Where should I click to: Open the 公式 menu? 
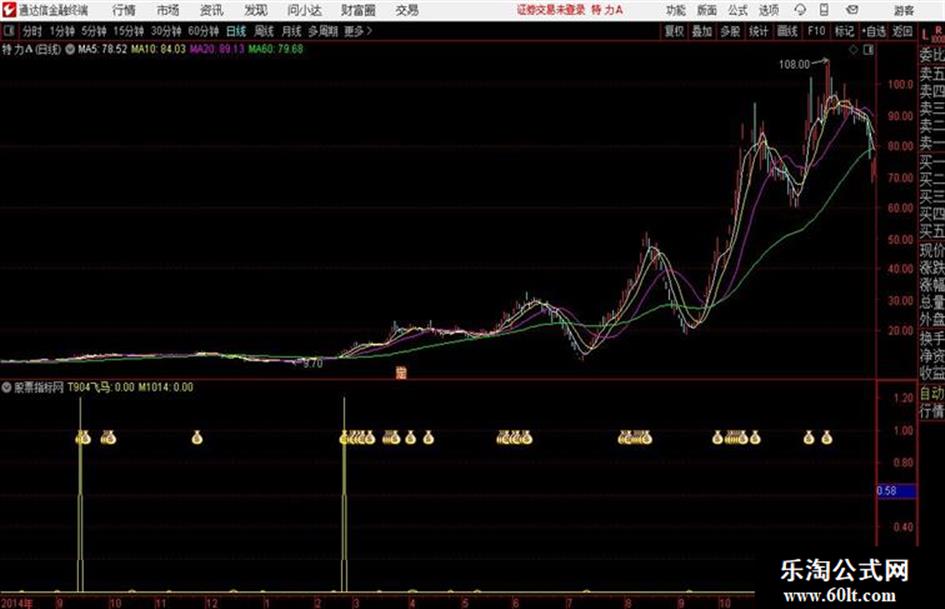pos(738,10)
